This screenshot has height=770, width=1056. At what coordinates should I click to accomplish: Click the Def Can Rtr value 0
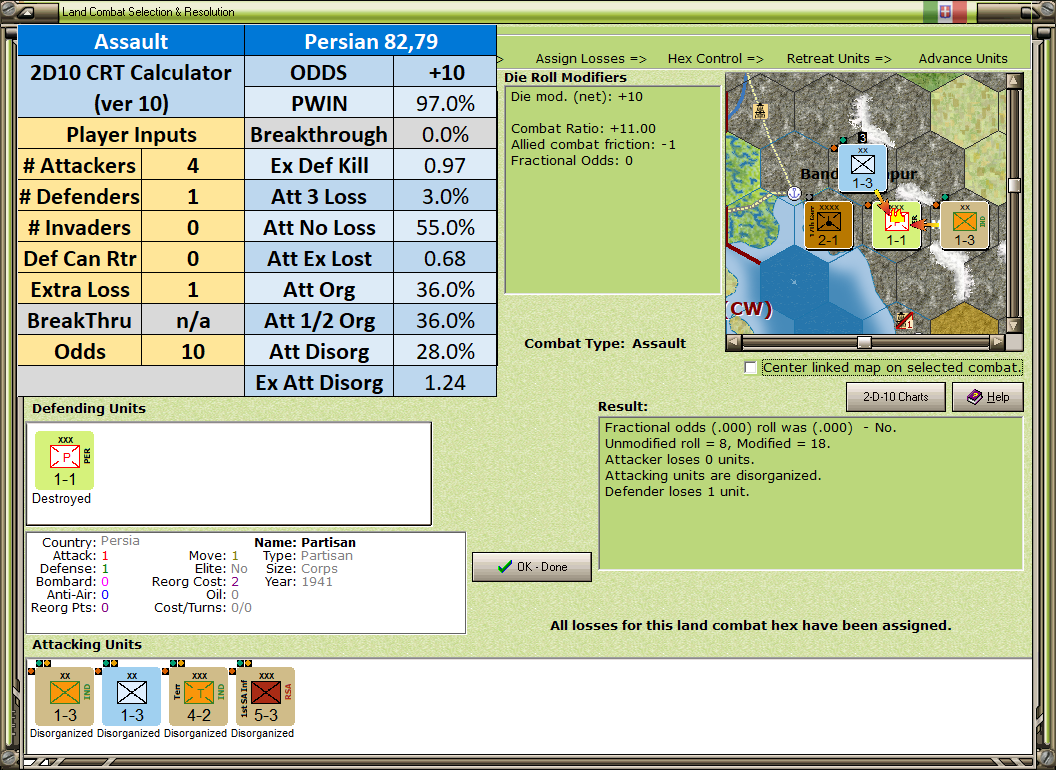[x=193, y=258]
